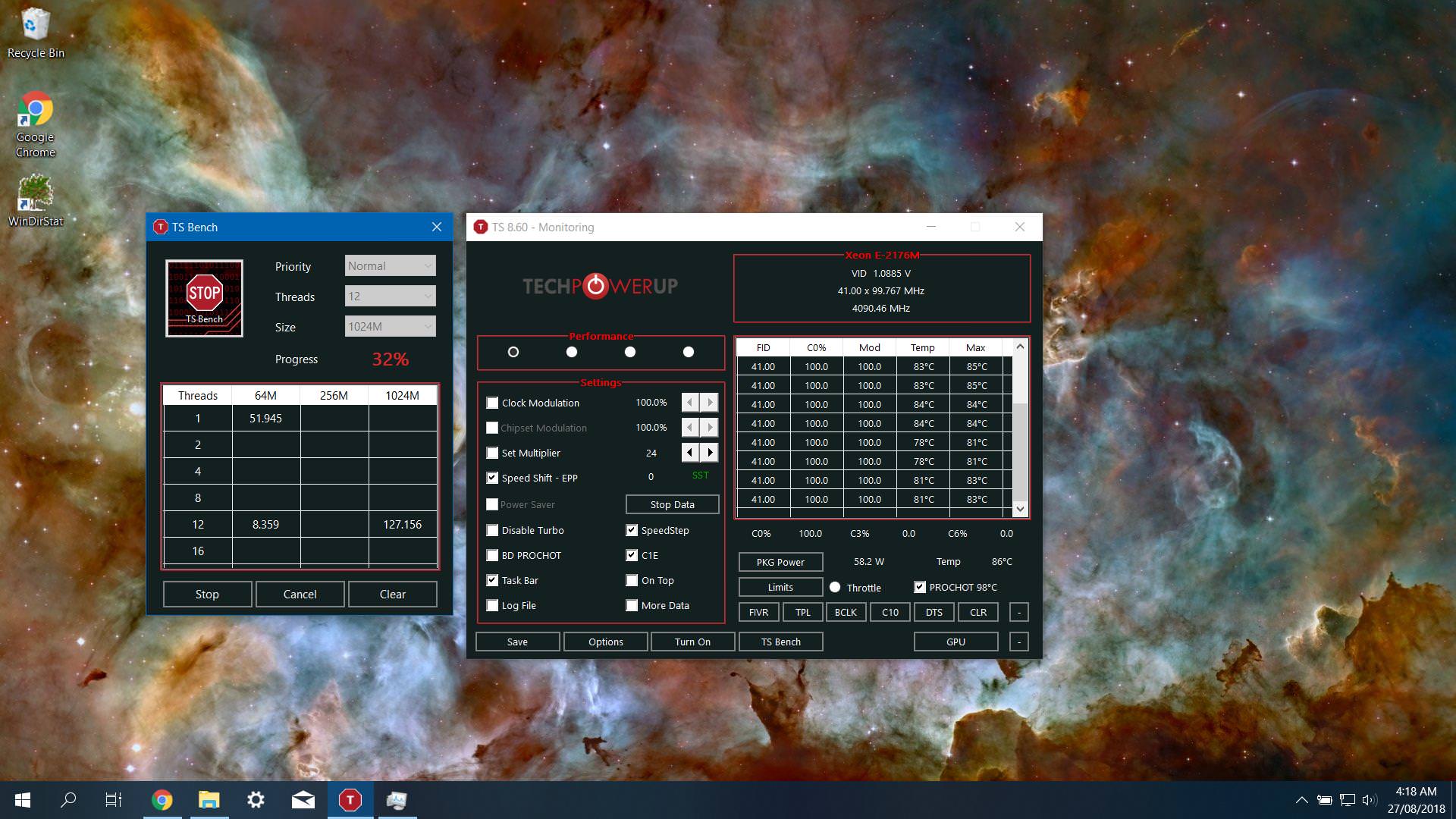Toggle SpeedStep checkbox

(x=632, y=530)
